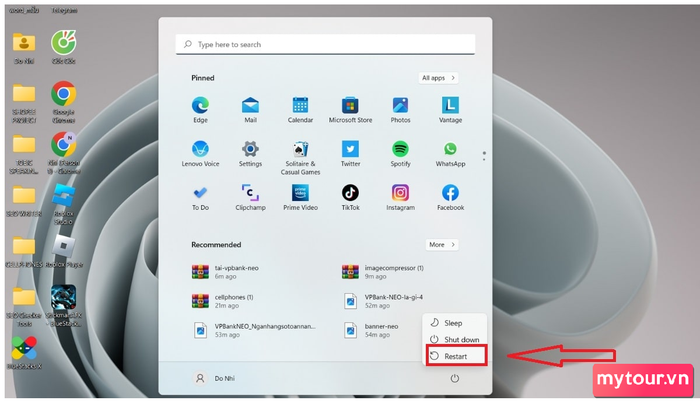700x405 pixels.
Task: Launch Solitaire & Casual Games
Action: 300,158
